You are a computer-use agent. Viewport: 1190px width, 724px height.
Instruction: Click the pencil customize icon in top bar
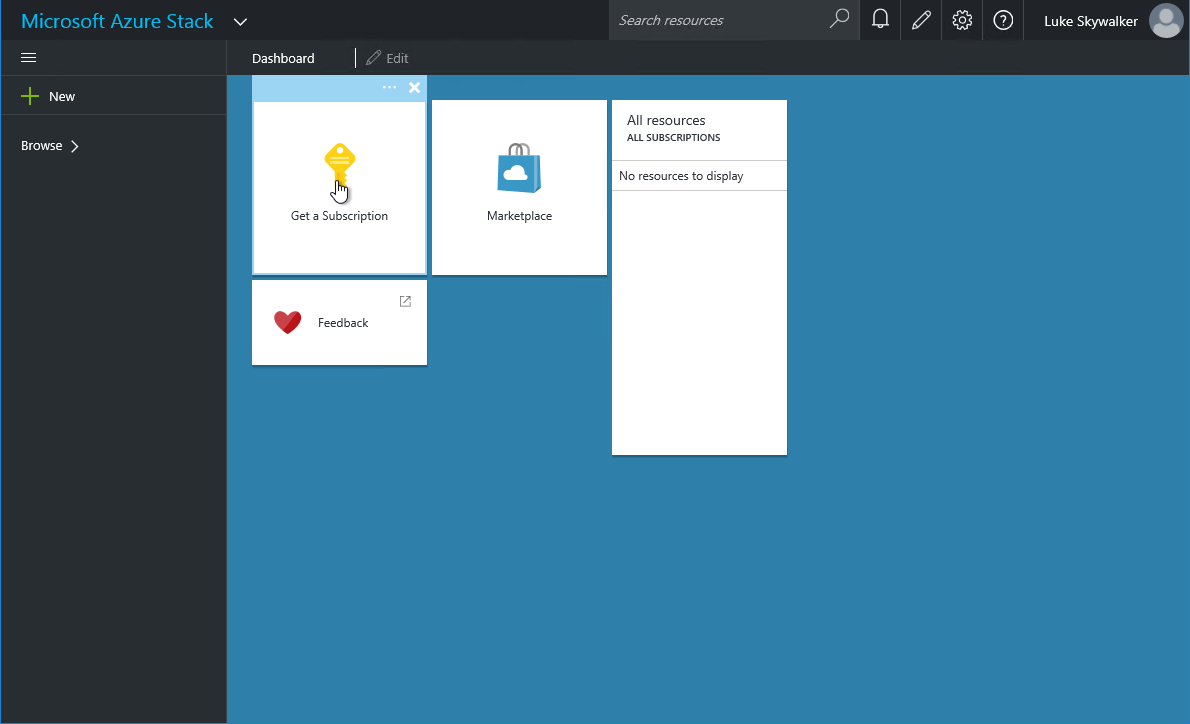tap(921, 20)
